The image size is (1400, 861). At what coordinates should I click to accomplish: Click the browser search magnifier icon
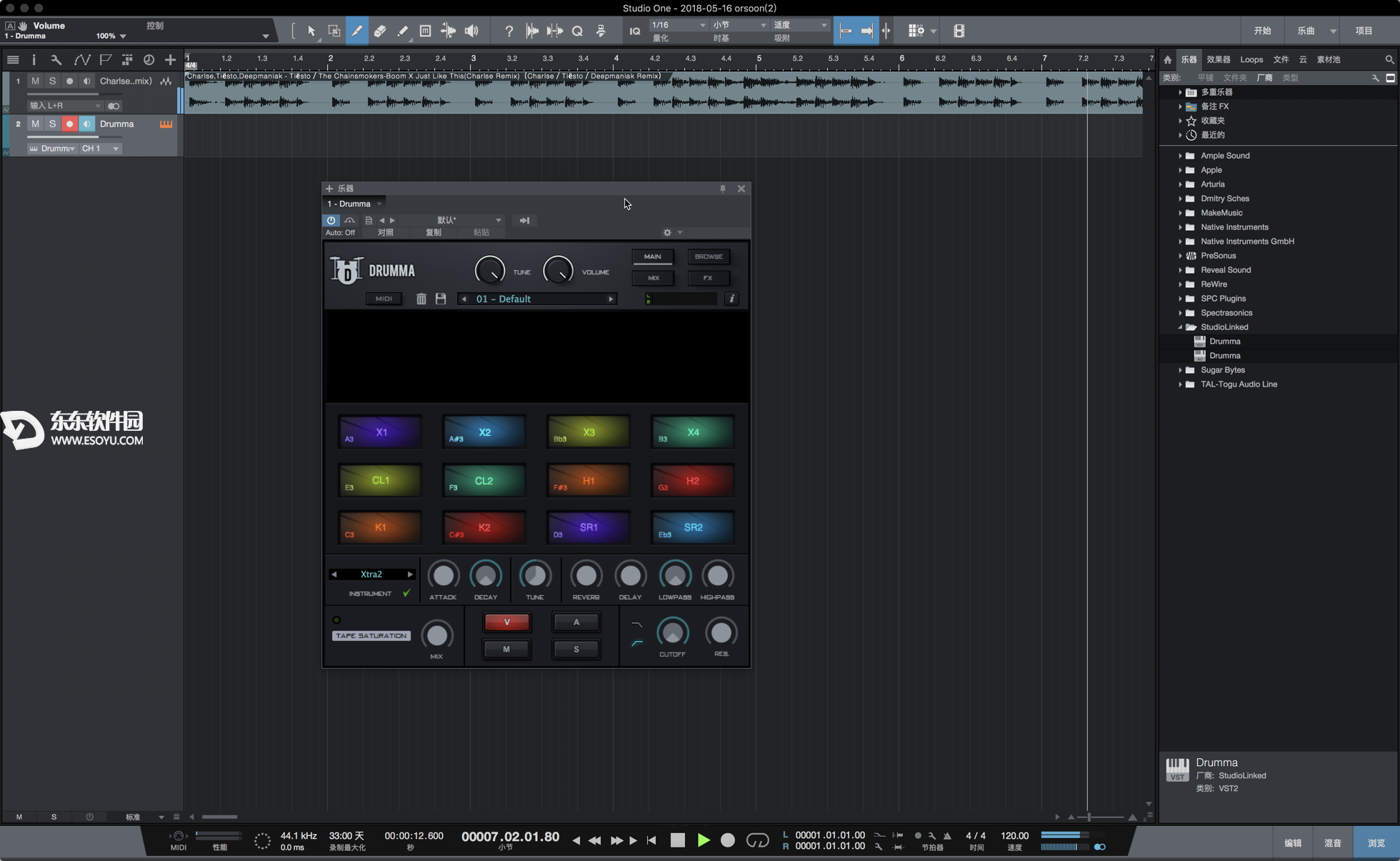click(x=1389, y=59)
